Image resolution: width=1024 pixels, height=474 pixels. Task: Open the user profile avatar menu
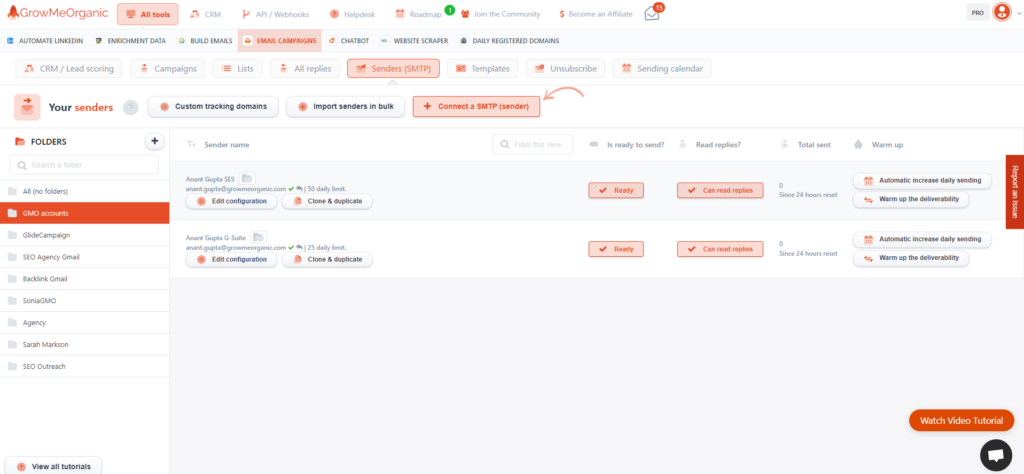[1001, 12]
